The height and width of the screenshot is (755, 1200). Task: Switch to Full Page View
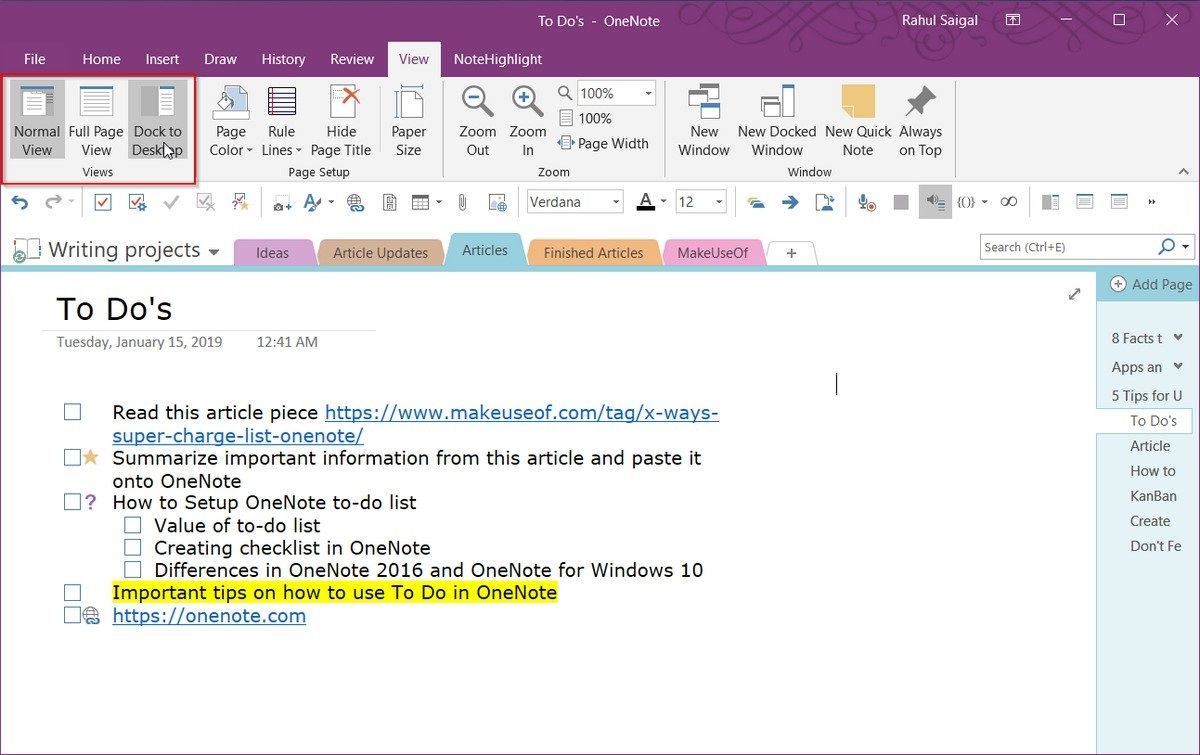[96, 118]
